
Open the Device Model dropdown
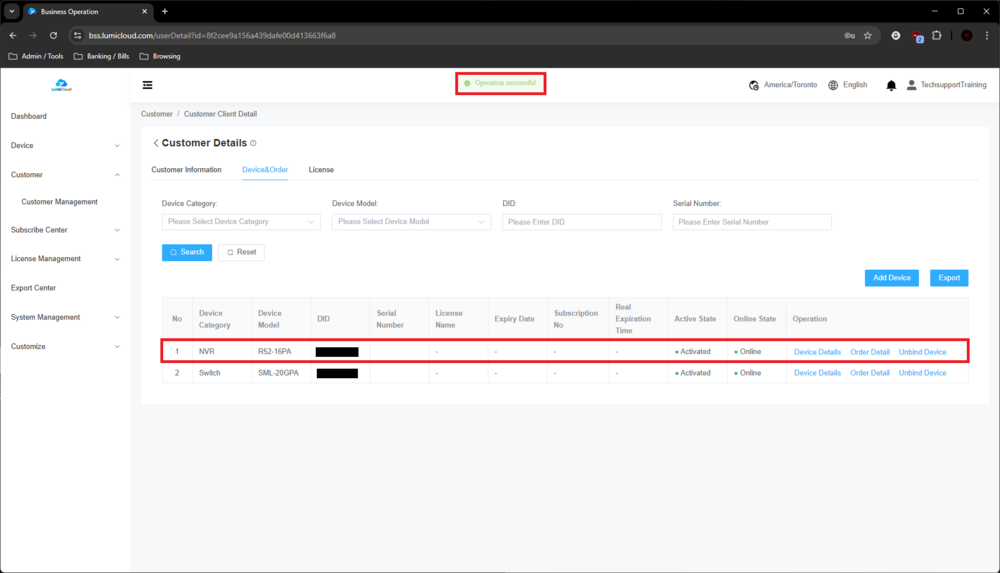coord(411,222)
